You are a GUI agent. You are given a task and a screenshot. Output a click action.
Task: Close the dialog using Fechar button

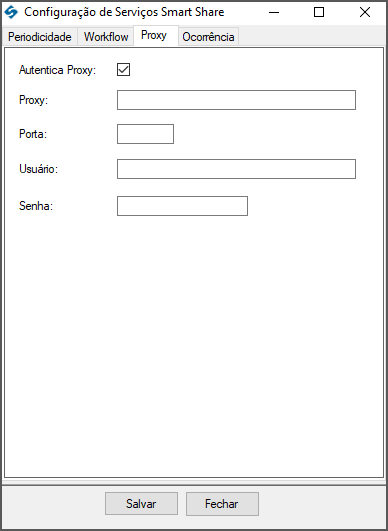click(x=222, y=504)
